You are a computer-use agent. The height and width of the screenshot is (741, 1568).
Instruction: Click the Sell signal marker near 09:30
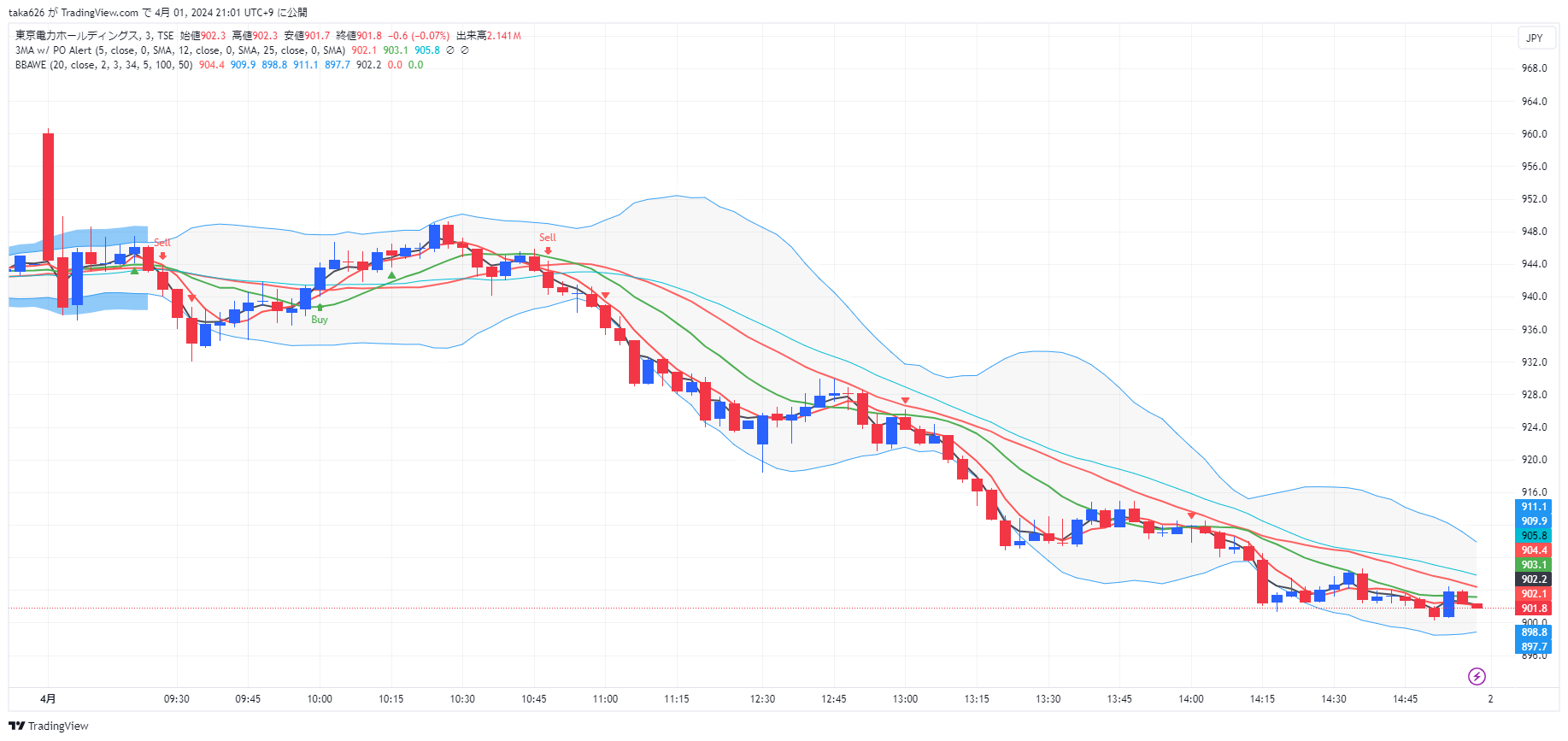pyautogui.click(x=161, y=244)
